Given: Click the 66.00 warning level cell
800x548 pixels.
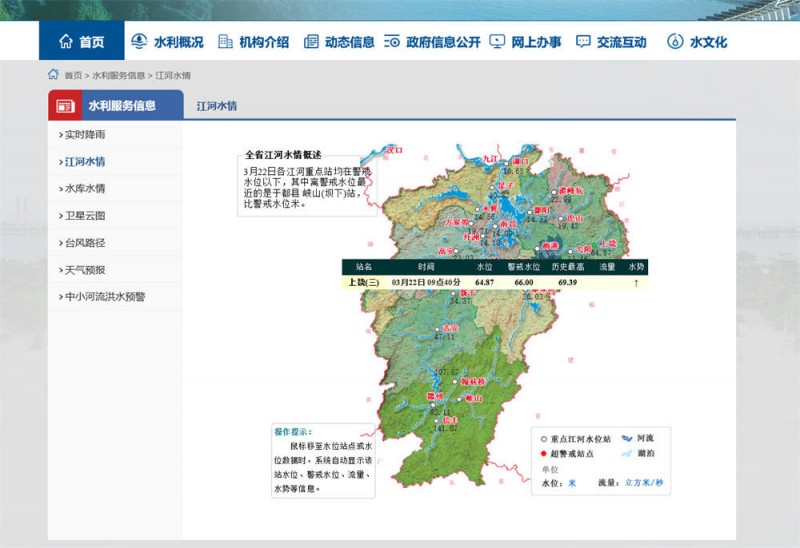Looking at the screenshot, I should point(523,282).
